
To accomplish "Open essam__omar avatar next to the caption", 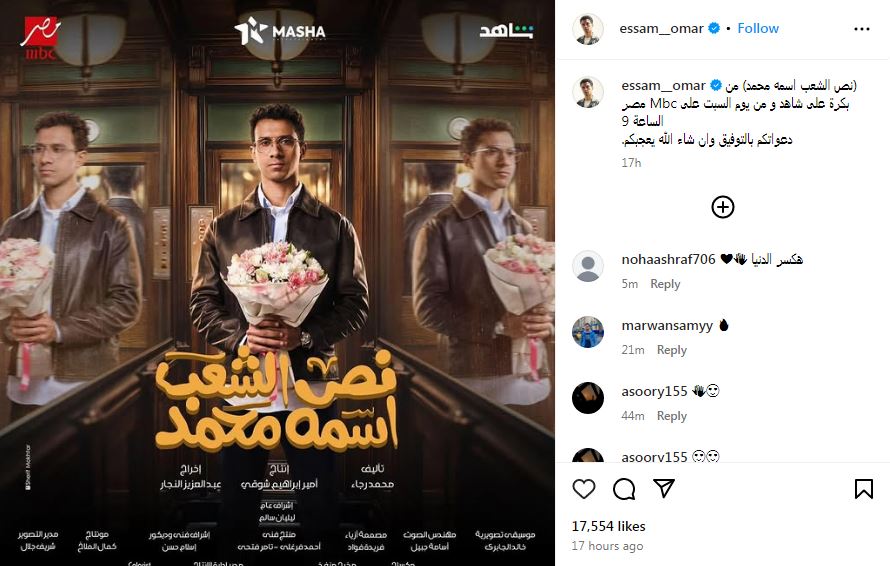I will 587,92.
